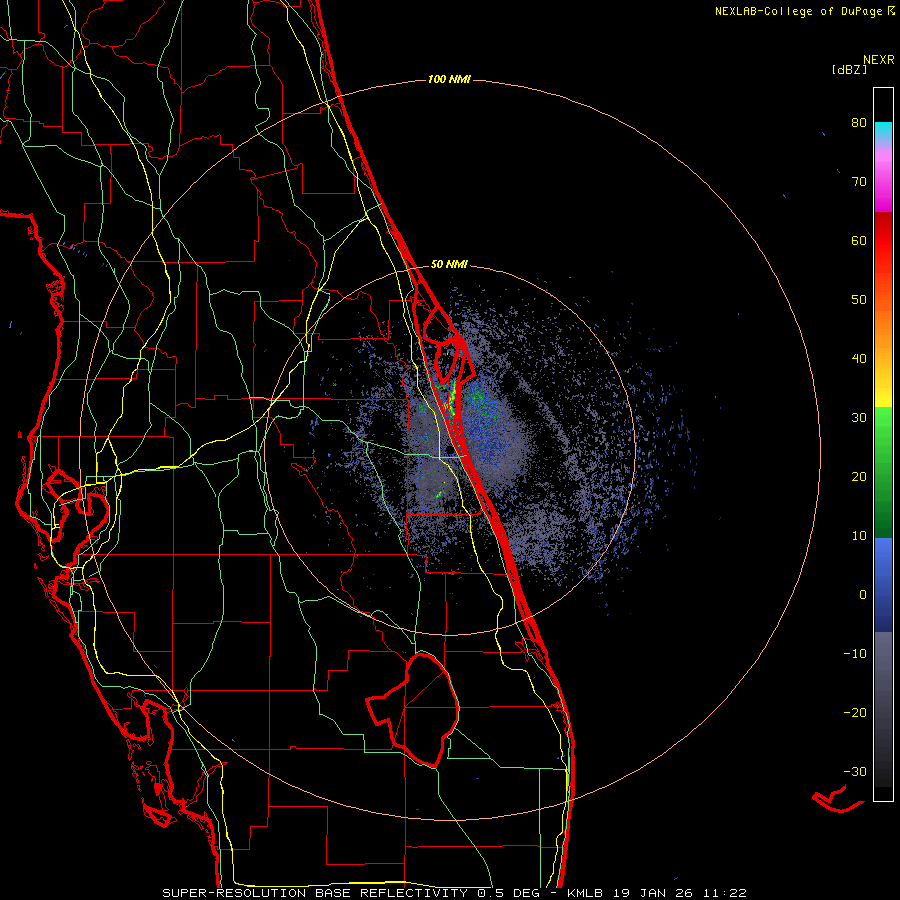Click the SUPER-RESOLUTION BASE REFLECTIVITY product title
900x900 pixels.
coord(315,893)
